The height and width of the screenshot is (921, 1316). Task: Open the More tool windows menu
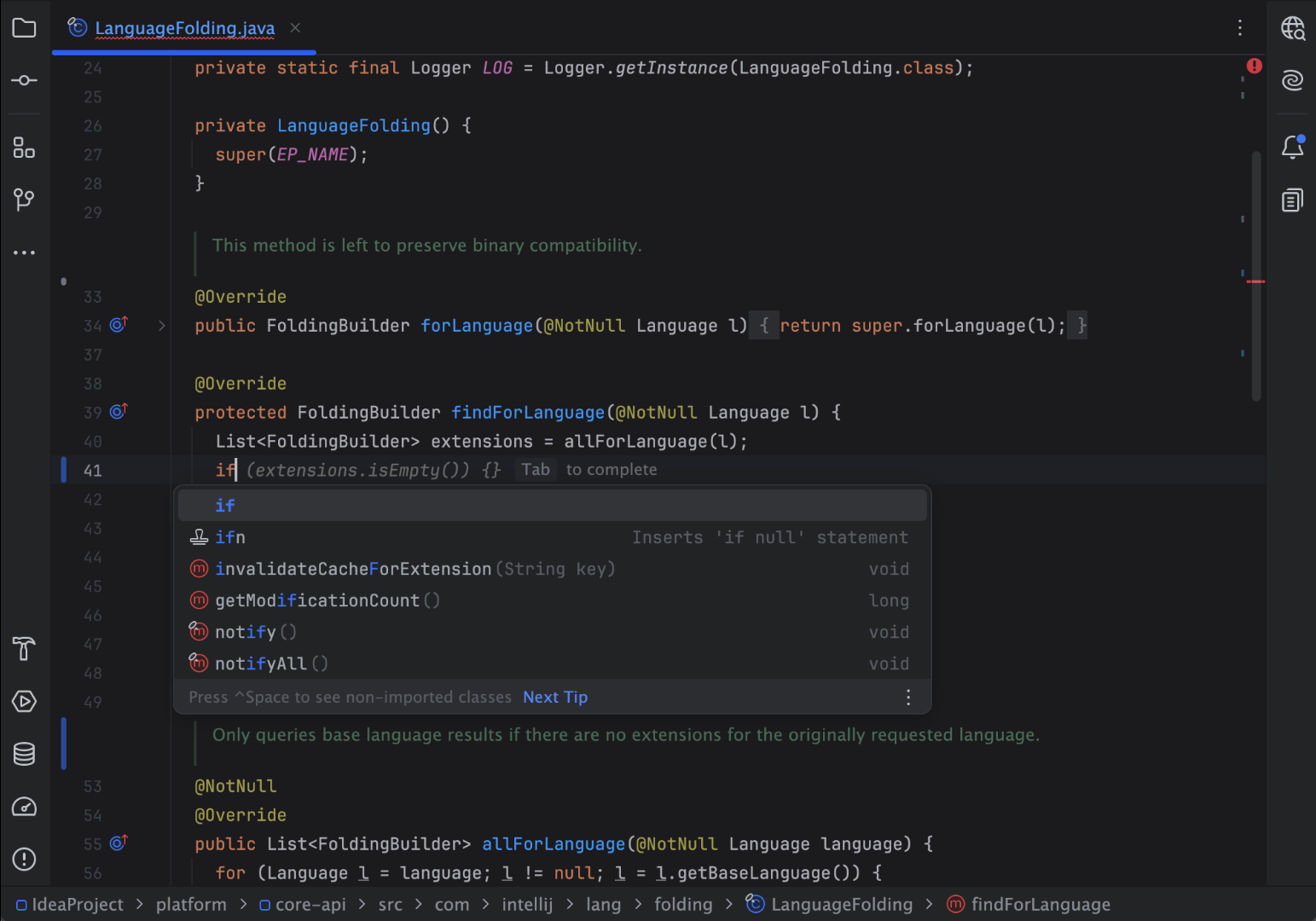click(24, 252)
